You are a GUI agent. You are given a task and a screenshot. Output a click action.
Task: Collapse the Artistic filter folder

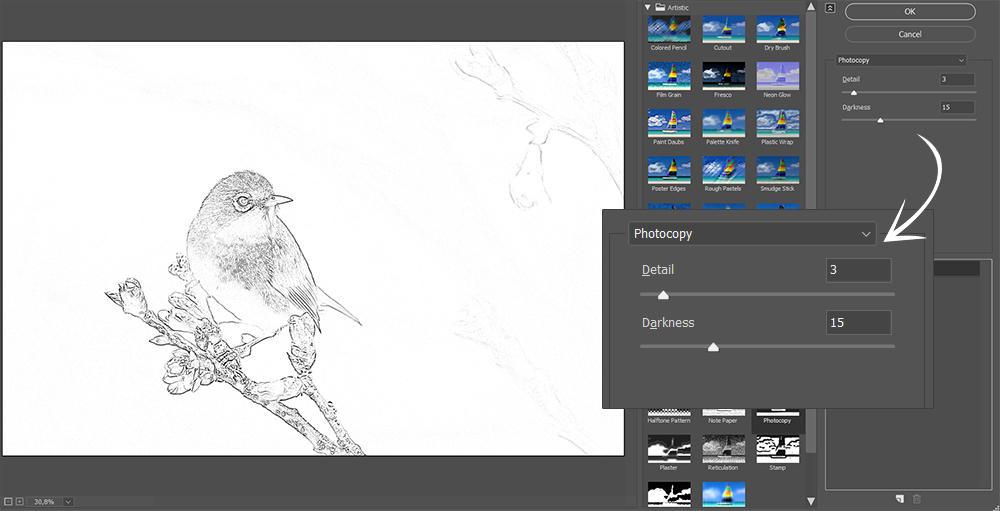coord(648,8)
